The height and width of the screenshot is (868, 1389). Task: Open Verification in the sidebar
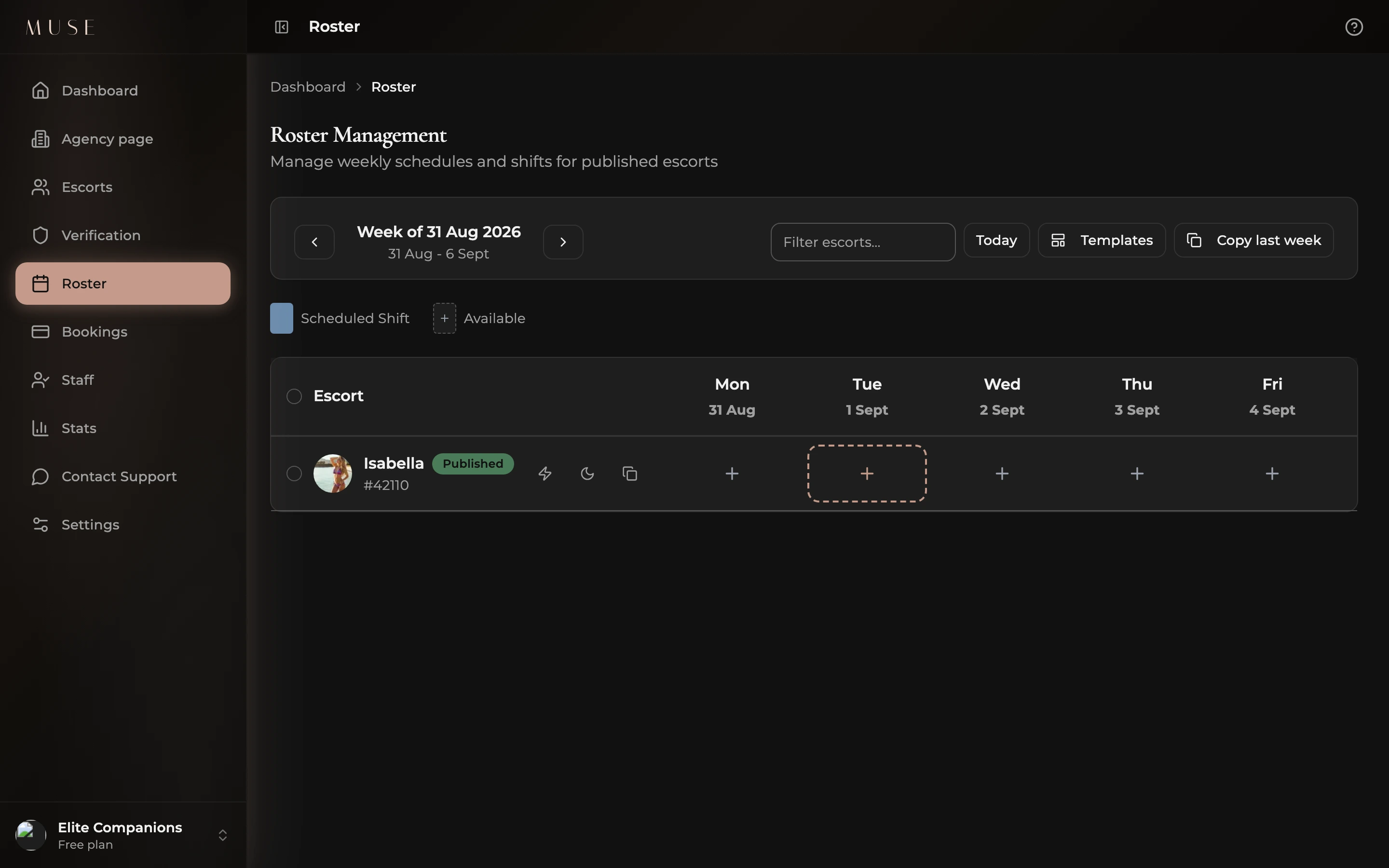click(x=123, y=235)
